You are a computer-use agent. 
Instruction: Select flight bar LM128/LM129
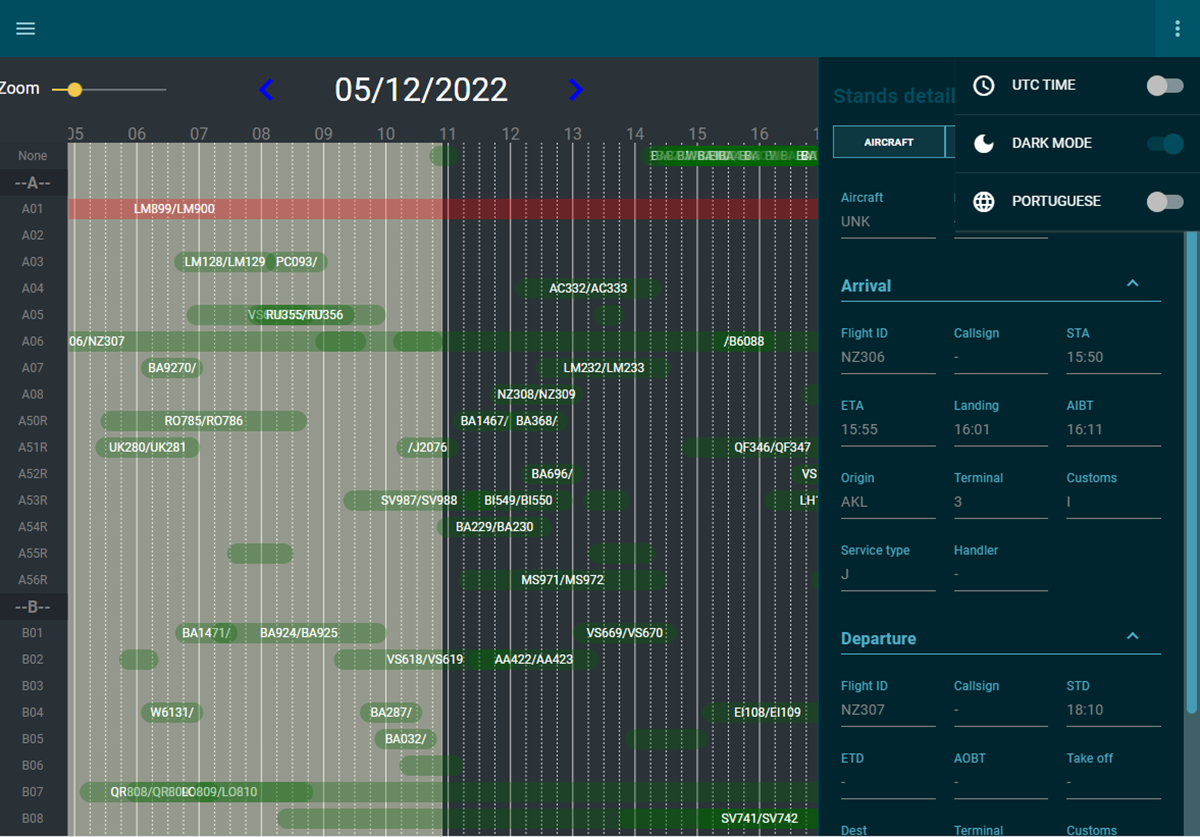pos(225,262)
